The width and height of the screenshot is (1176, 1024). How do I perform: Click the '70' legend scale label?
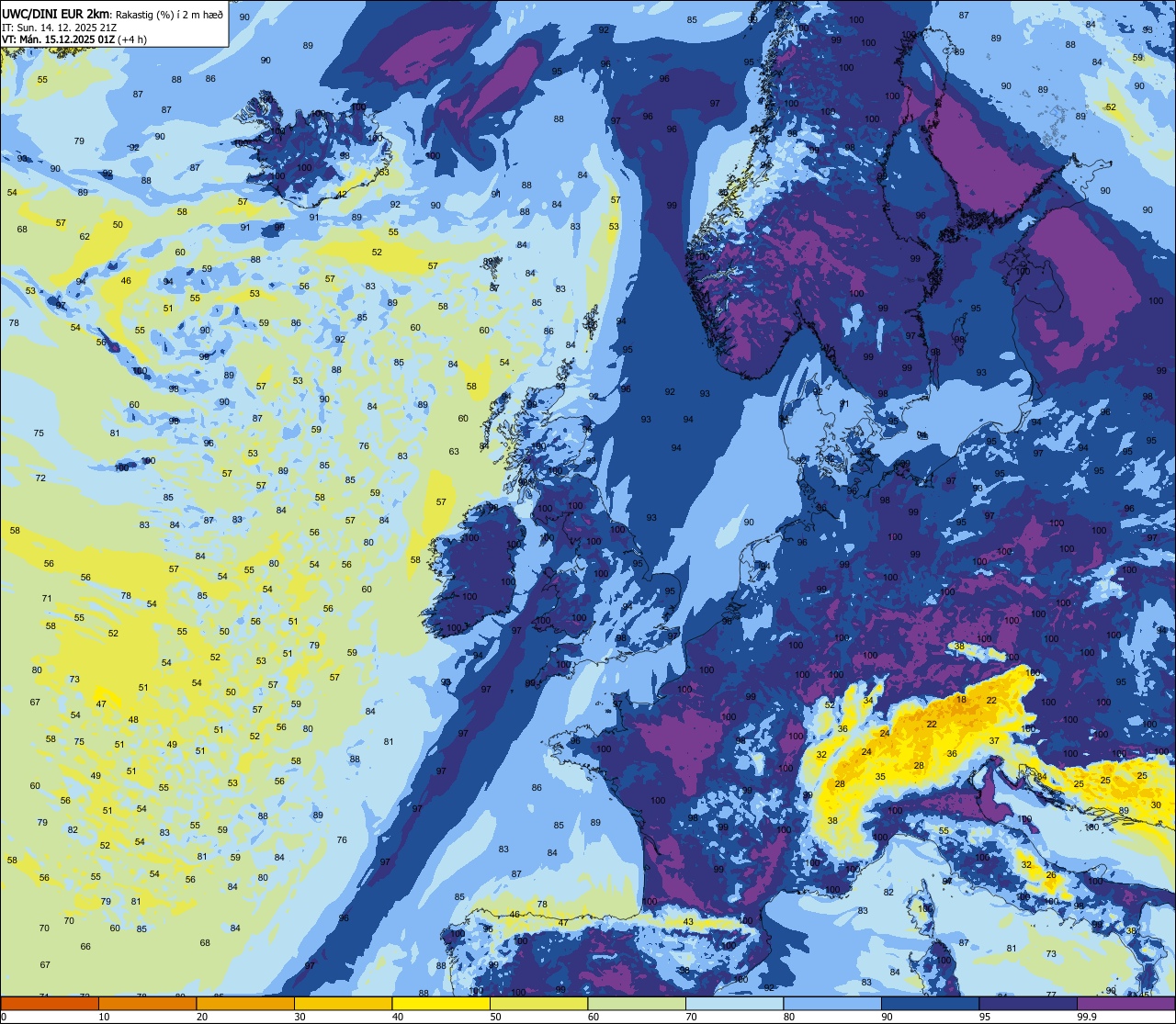tap(691, 1017)
